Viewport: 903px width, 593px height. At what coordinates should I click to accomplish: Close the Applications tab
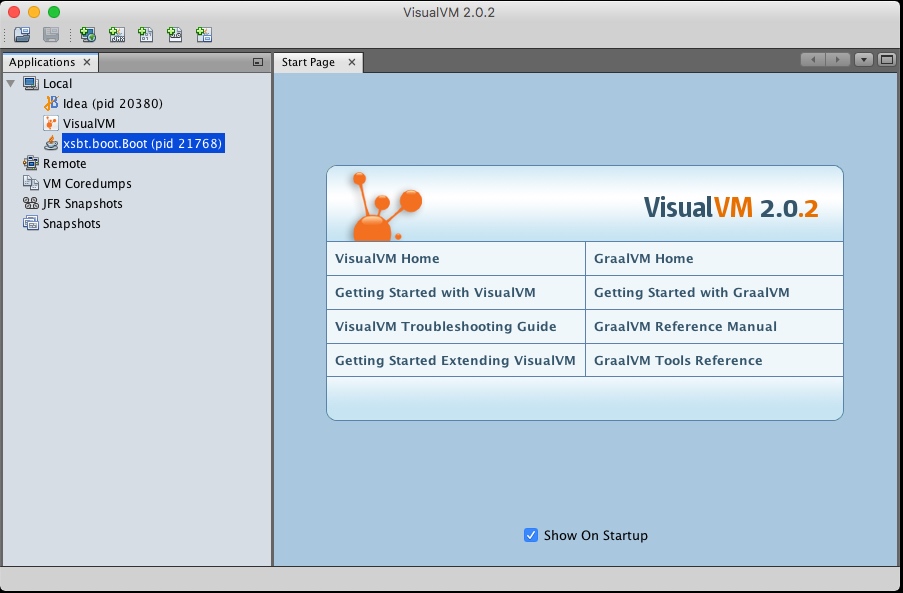point(87,62)
